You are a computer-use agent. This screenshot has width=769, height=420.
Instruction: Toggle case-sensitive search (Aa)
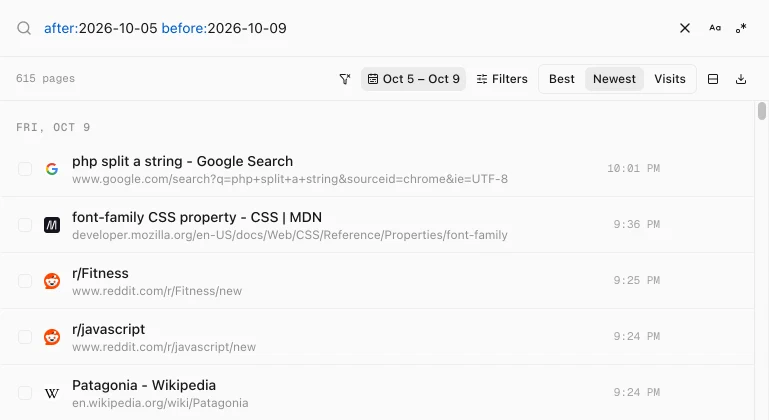(x=715, y=28)
